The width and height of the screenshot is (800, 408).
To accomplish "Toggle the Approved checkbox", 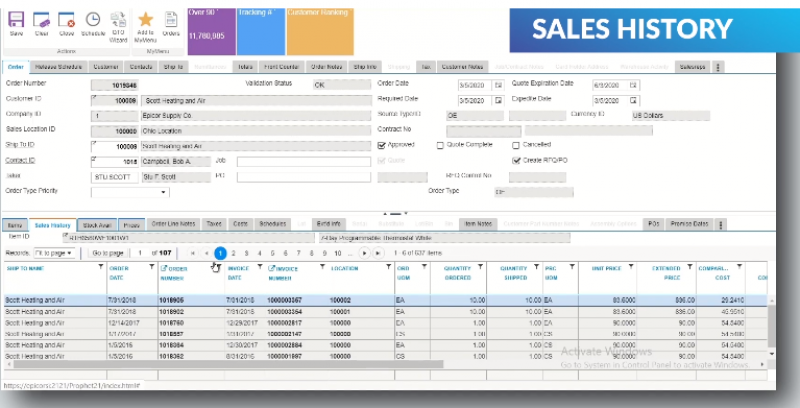I will point(381,145).
